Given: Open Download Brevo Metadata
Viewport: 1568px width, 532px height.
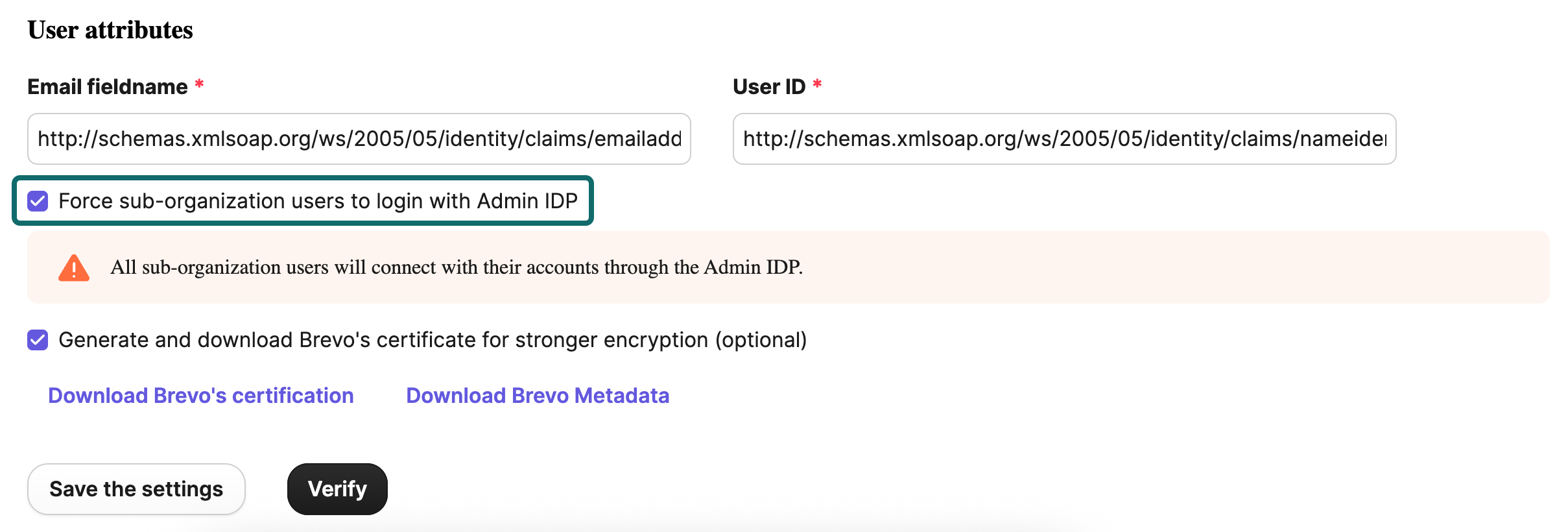Looking at the screenshot, I should coord(537,395).
